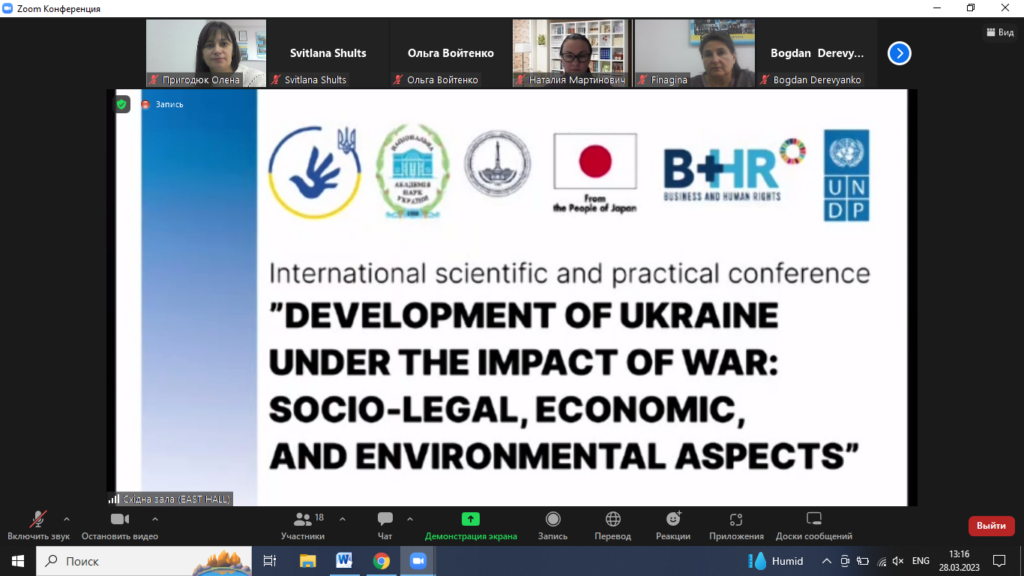Start sharing with Демонстрация экрана
This screenshot has height=576, width=1024.
tap(470, 524)
